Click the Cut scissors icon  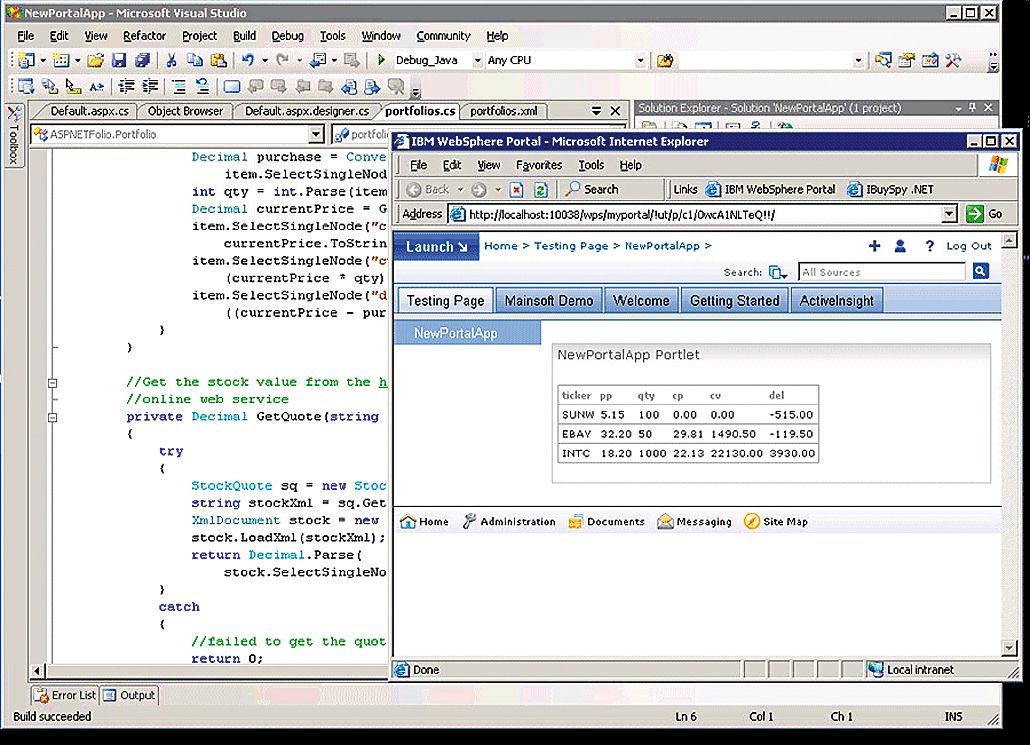click(171, 61)
